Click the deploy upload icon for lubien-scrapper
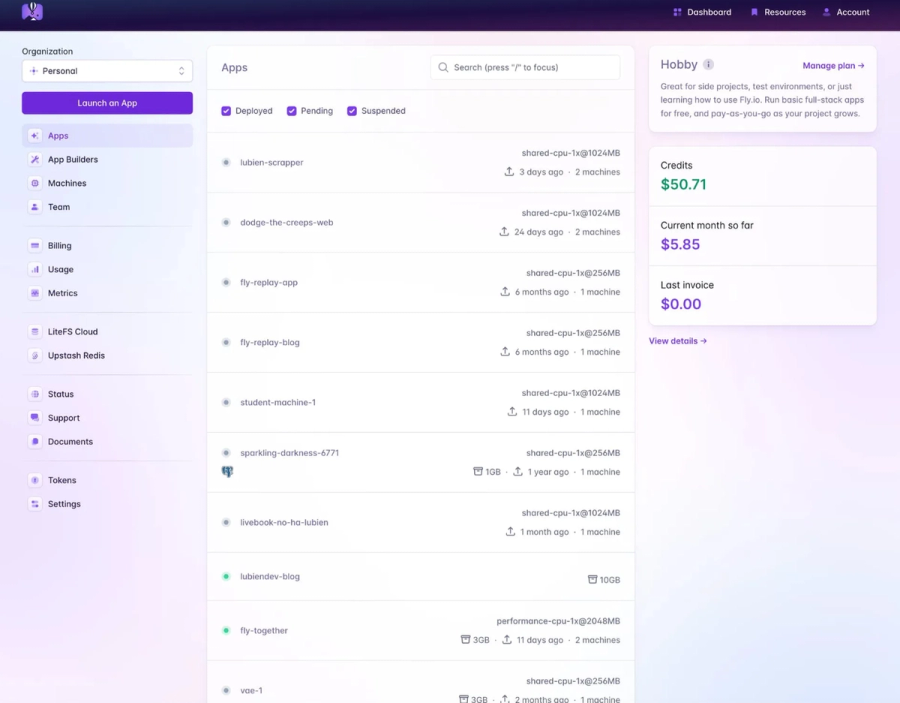The height and width of the screenshot is (703, 900). (x=509, y=172)
